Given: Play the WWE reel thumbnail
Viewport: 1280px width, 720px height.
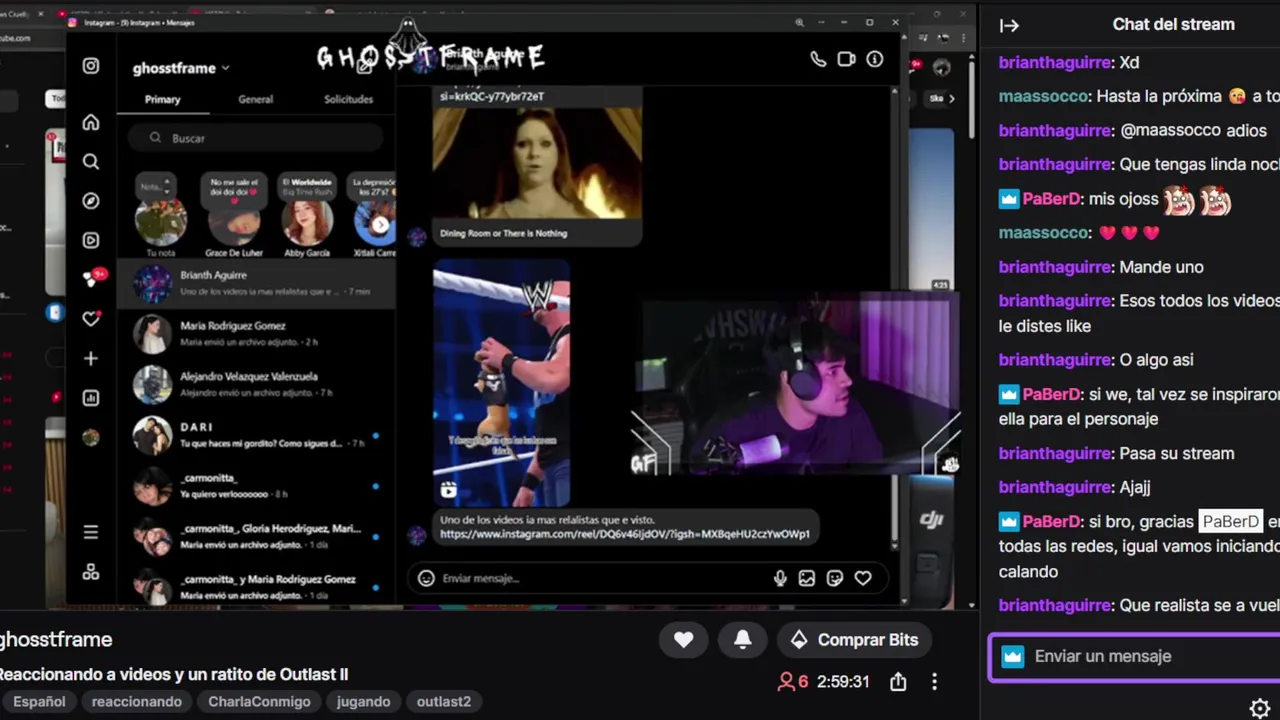Looking at the screenshot, I should point(501,382).
